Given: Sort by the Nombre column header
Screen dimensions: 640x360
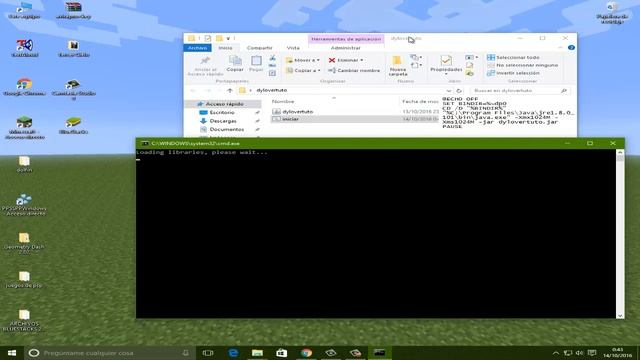Looking at the screenshot, I should (x=283, y=101).
